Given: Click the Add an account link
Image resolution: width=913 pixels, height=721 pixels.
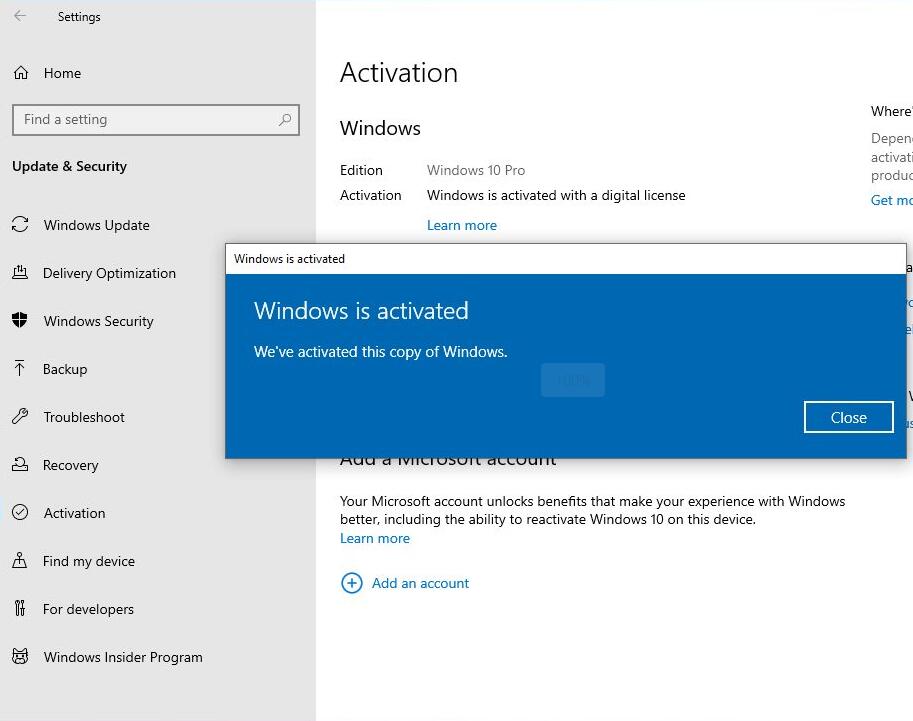Looking at the screenshot, I should pyautogui.click(x=420, y=583).
